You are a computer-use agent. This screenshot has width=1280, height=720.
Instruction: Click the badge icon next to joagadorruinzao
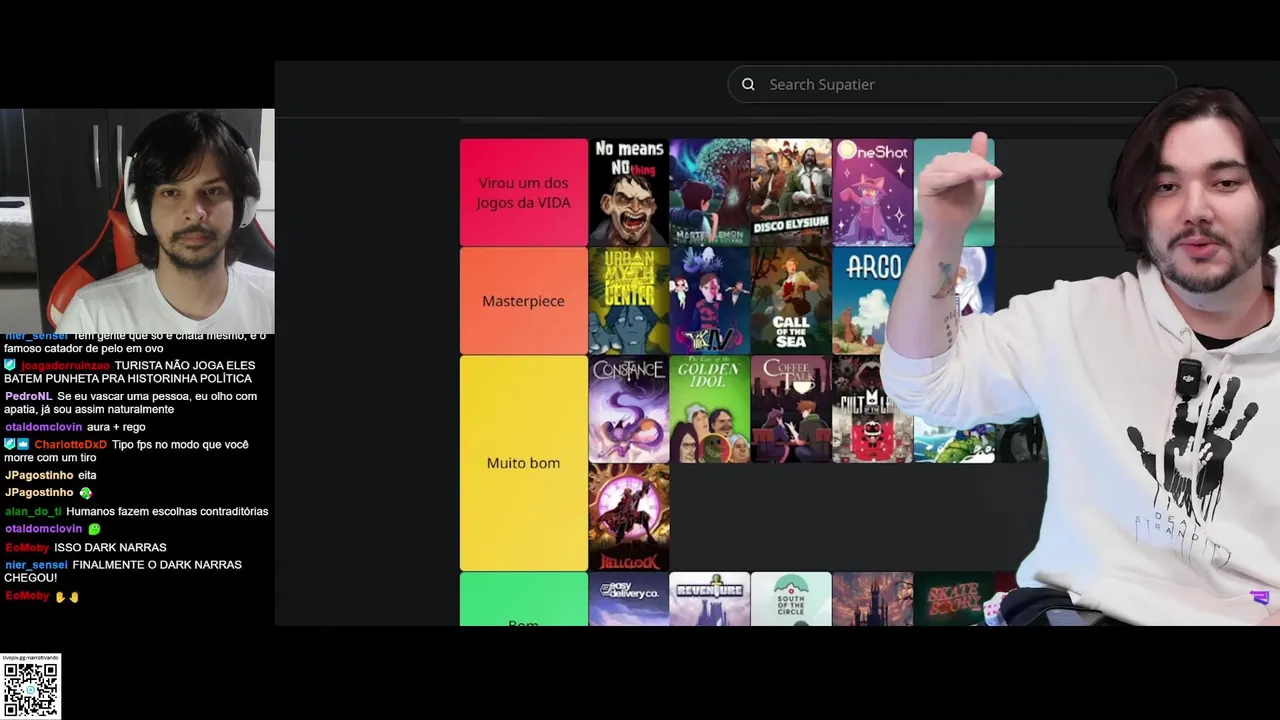pyautogui.click(x=10, y=366)
